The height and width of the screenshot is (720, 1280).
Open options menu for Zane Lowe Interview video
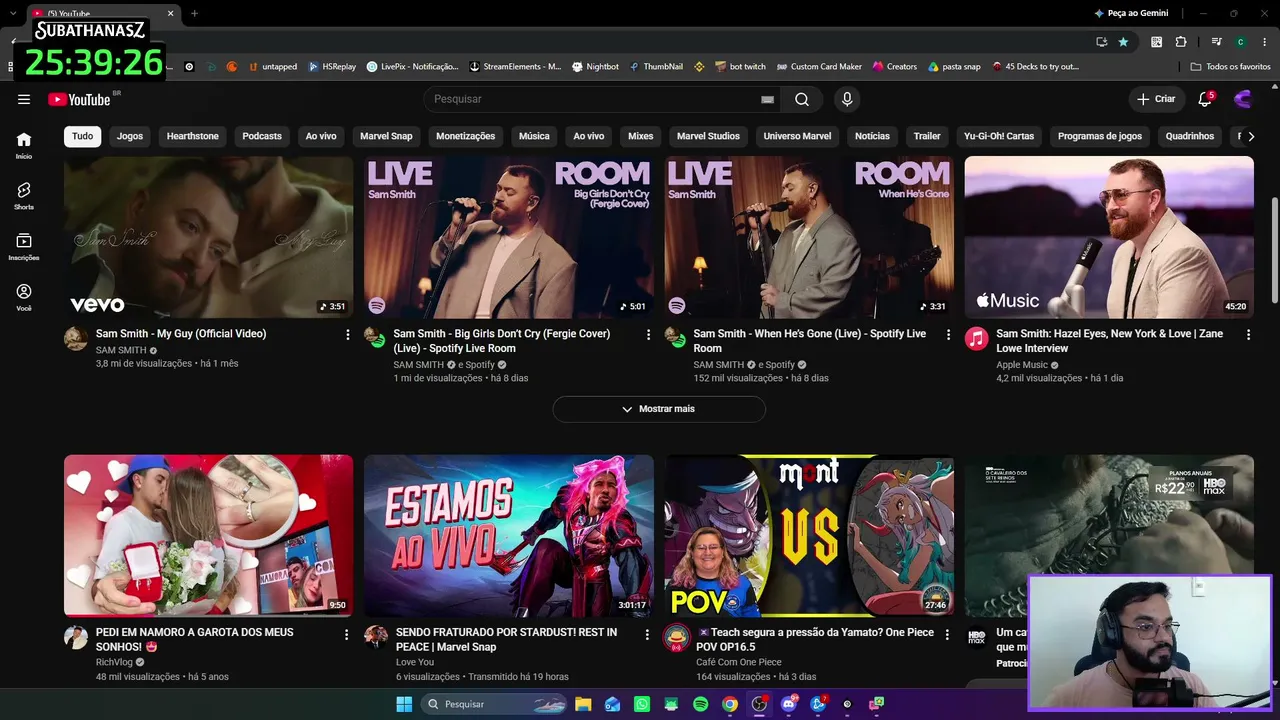coord(1248,334)
